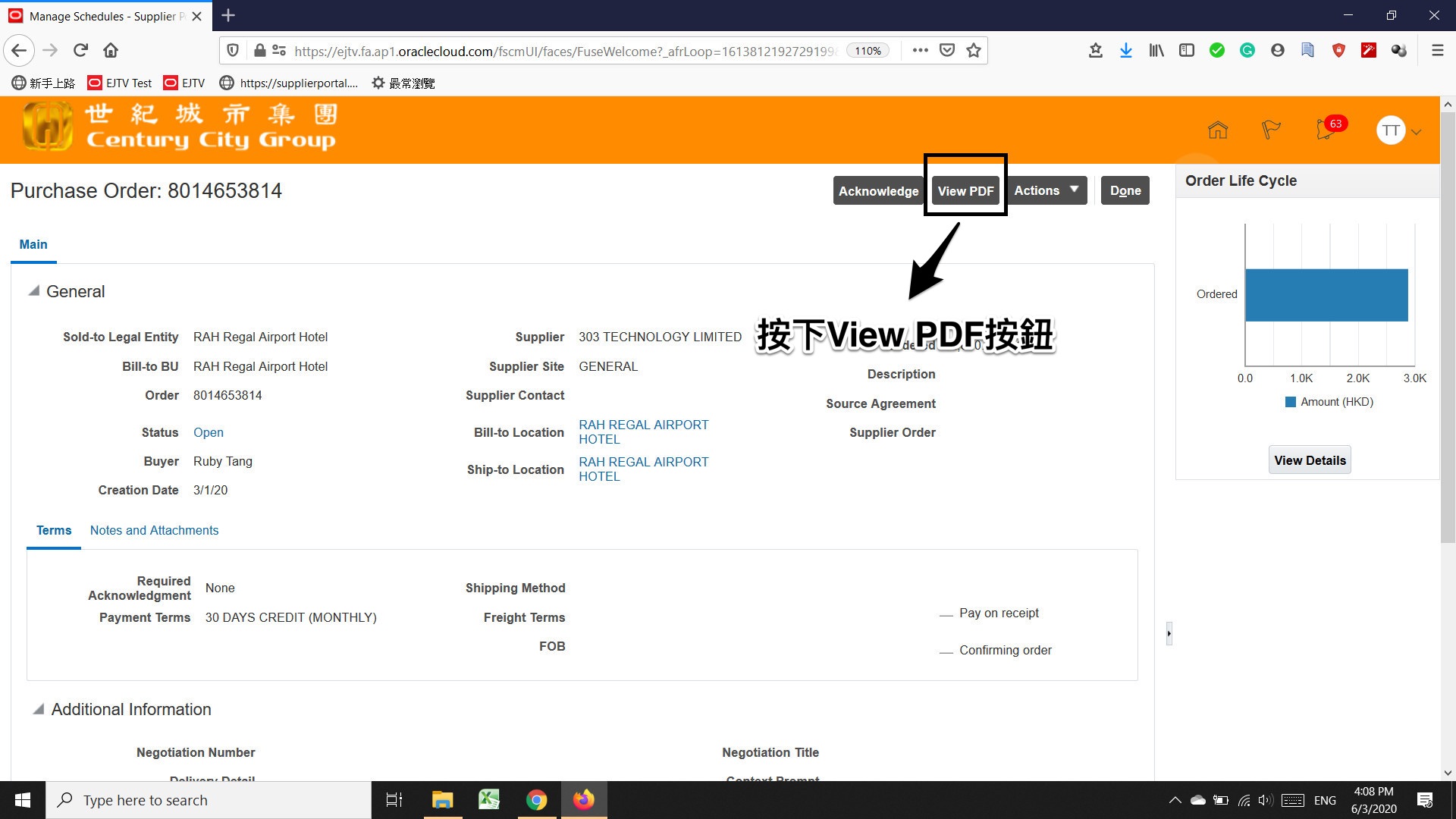Open the Firefox hamburger menu

(x=1437, y=51)
